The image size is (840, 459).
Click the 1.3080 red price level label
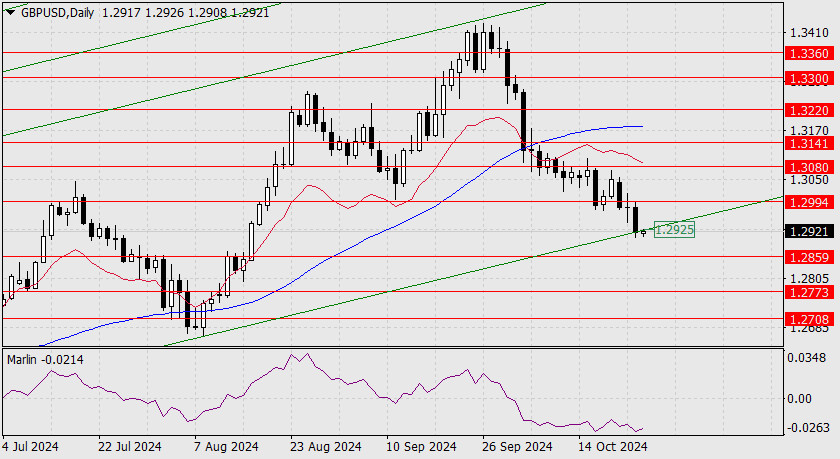tap(809, 168)
